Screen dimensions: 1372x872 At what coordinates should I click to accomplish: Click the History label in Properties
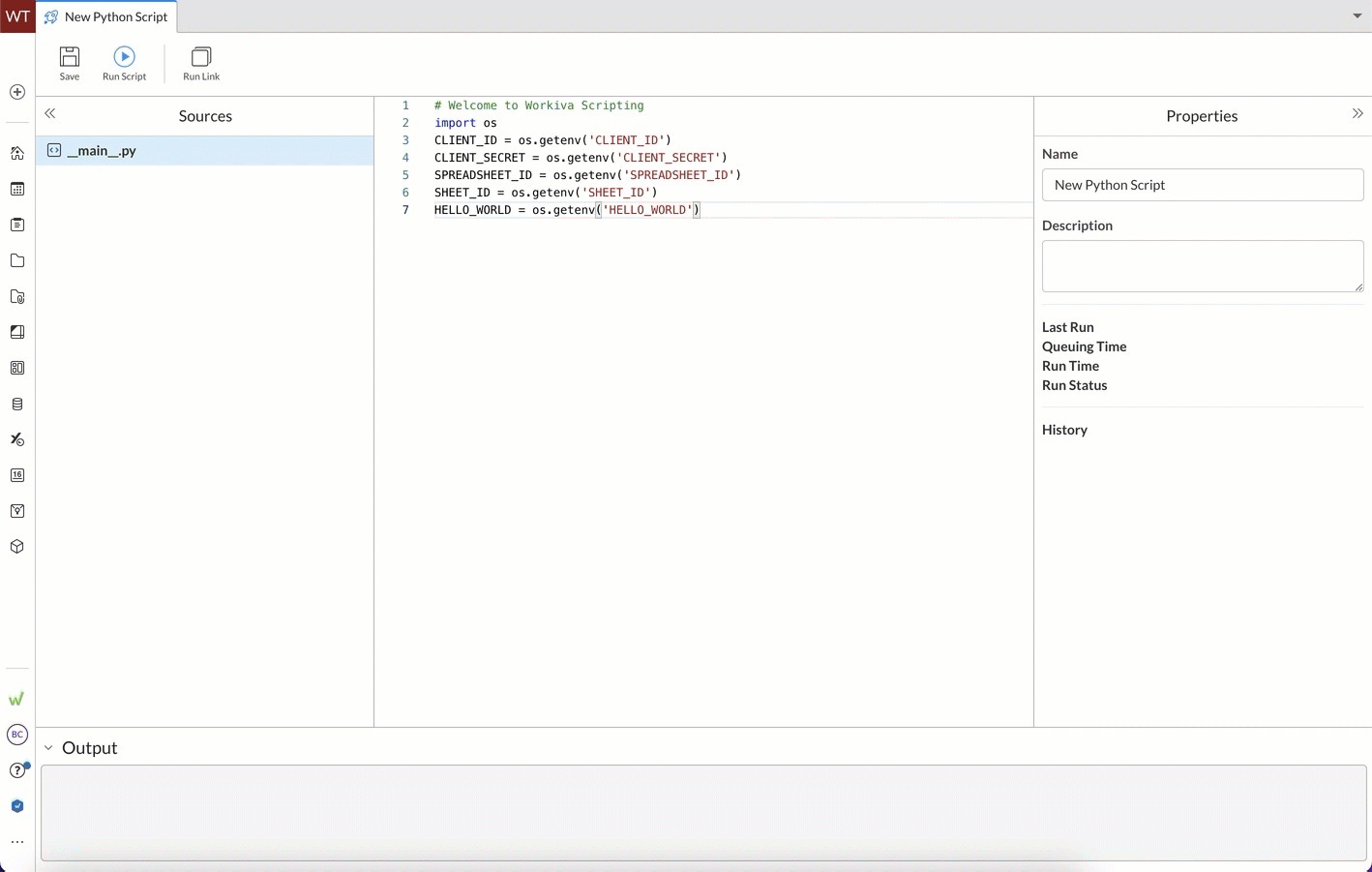pyautogui.click(x=1064, y=430)
